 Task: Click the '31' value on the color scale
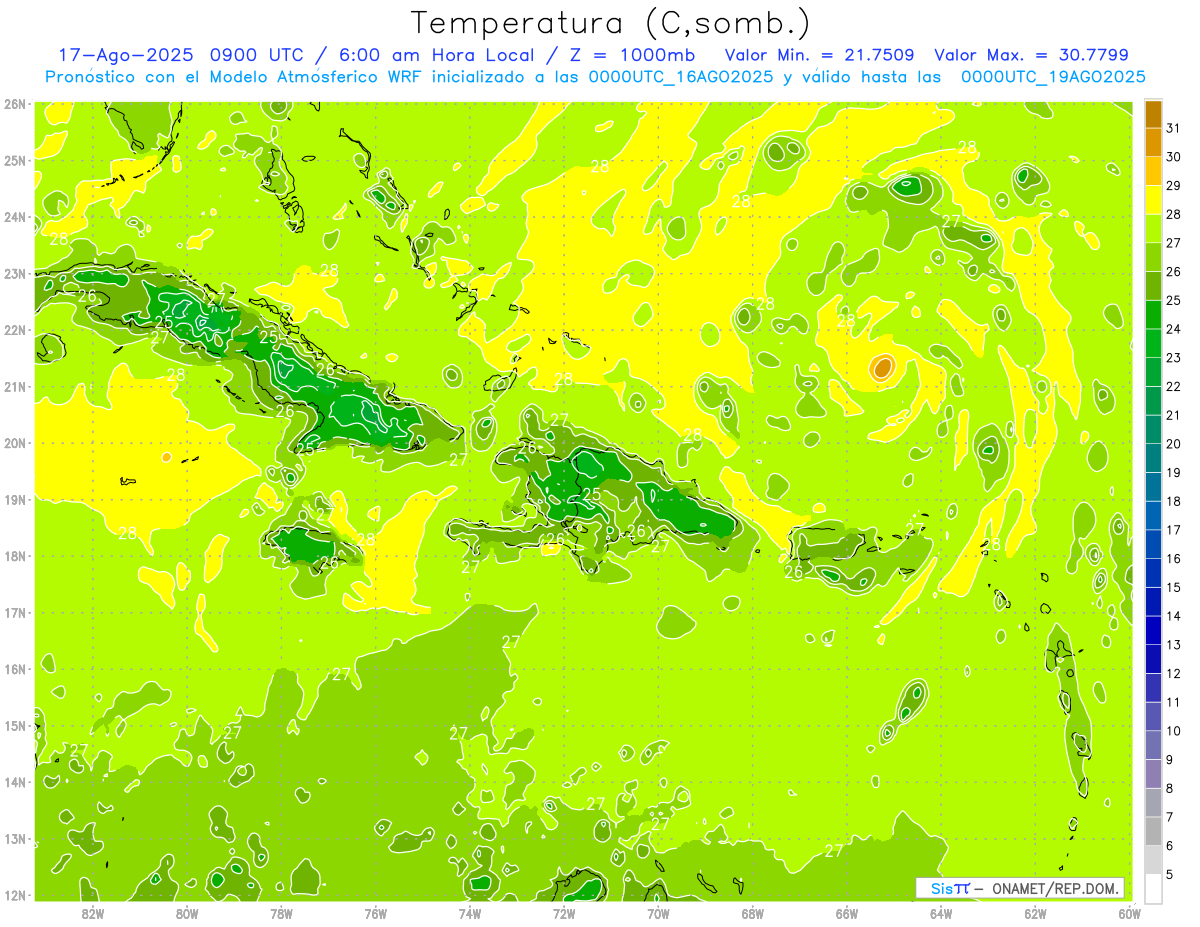point(1174,128)
